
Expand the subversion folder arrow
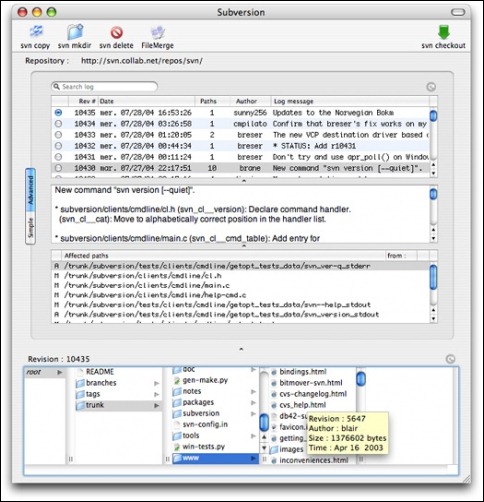coord(253,413)
